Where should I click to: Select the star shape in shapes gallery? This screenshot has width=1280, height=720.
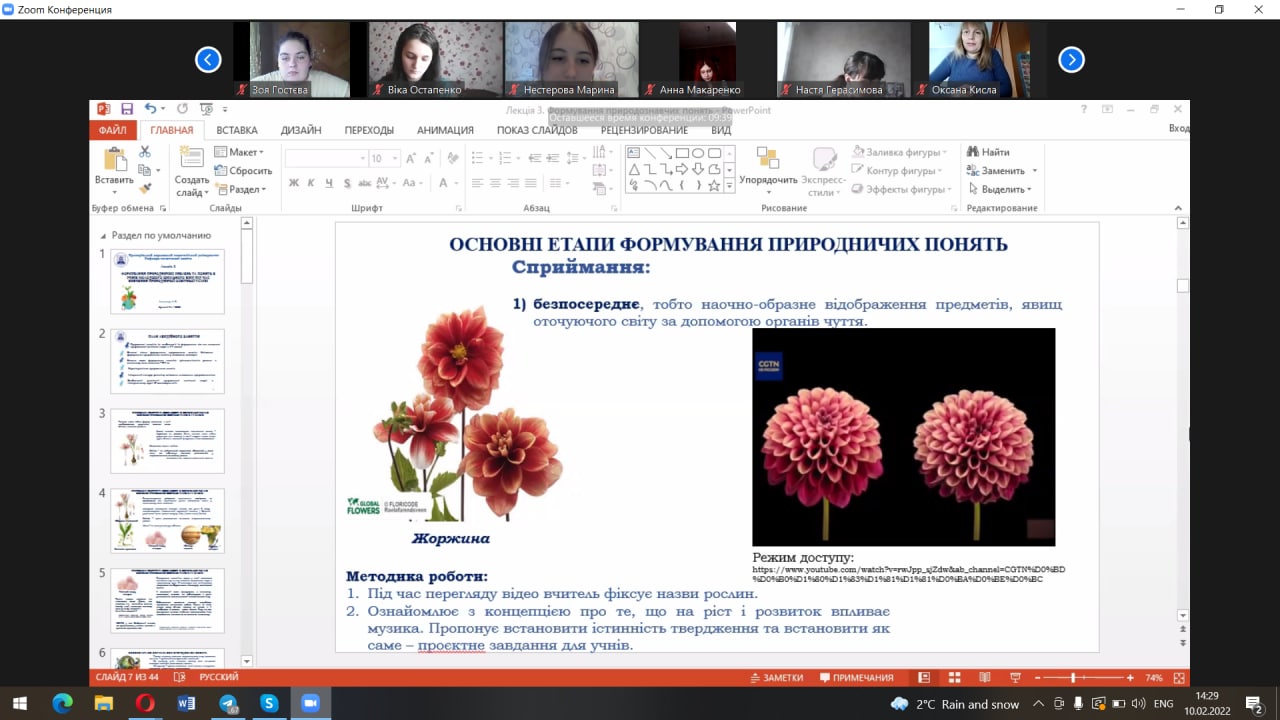pyautogui.click(x=714, y=185)
